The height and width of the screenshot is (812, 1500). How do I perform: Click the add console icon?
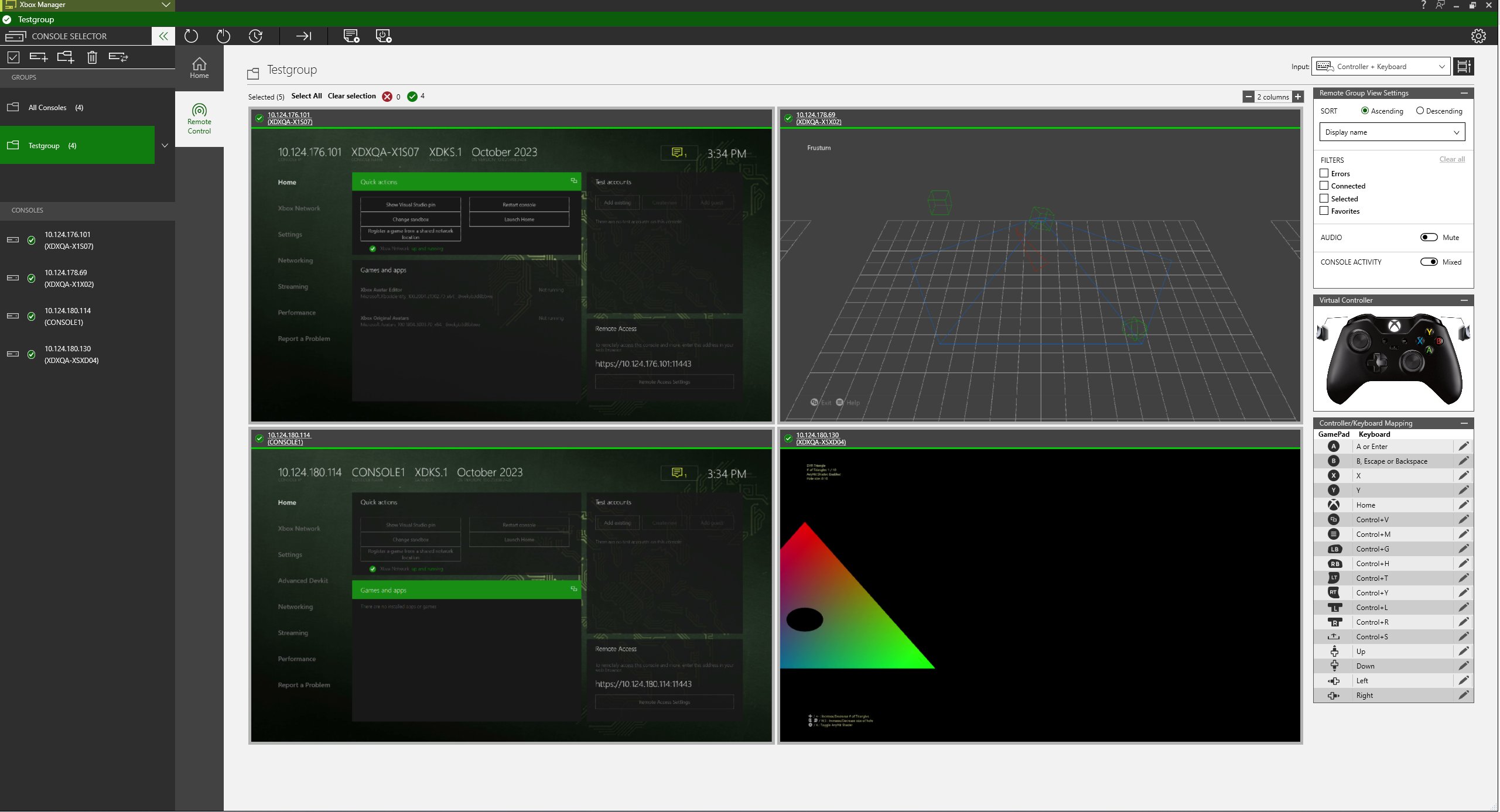click(39, 57)
